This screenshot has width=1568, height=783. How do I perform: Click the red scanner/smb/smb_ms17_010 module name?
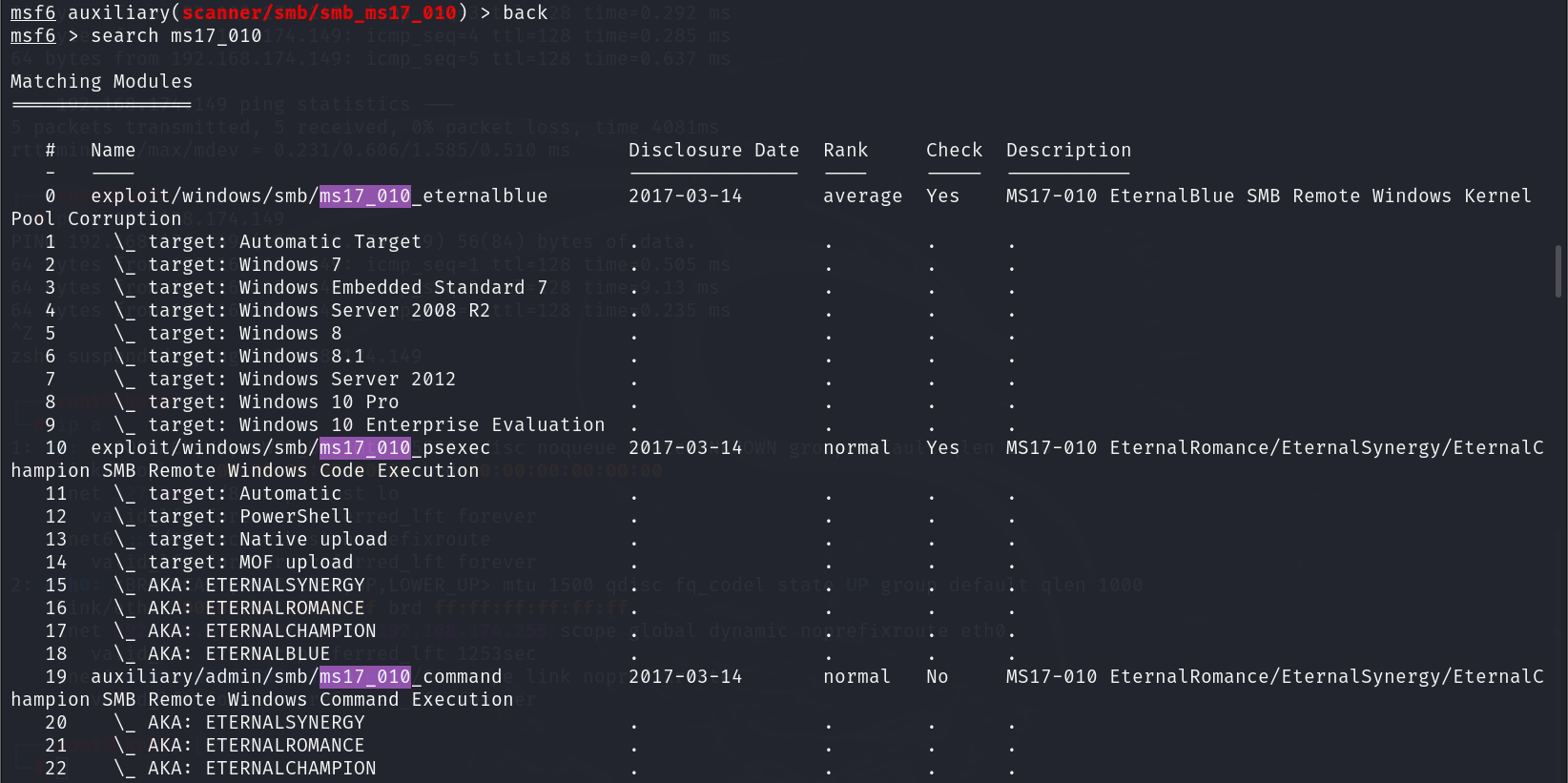[319, 13]
